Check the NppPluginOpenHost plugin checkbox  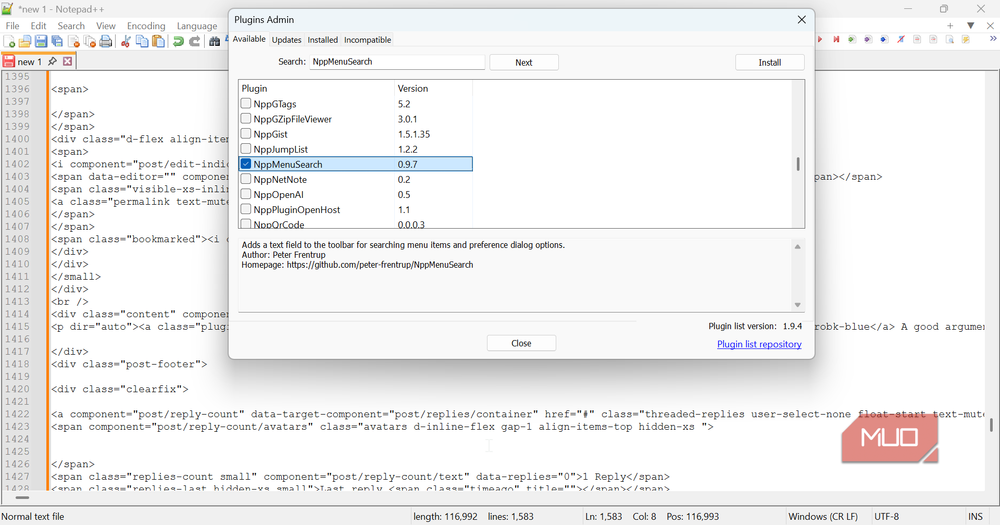point(246,209)
